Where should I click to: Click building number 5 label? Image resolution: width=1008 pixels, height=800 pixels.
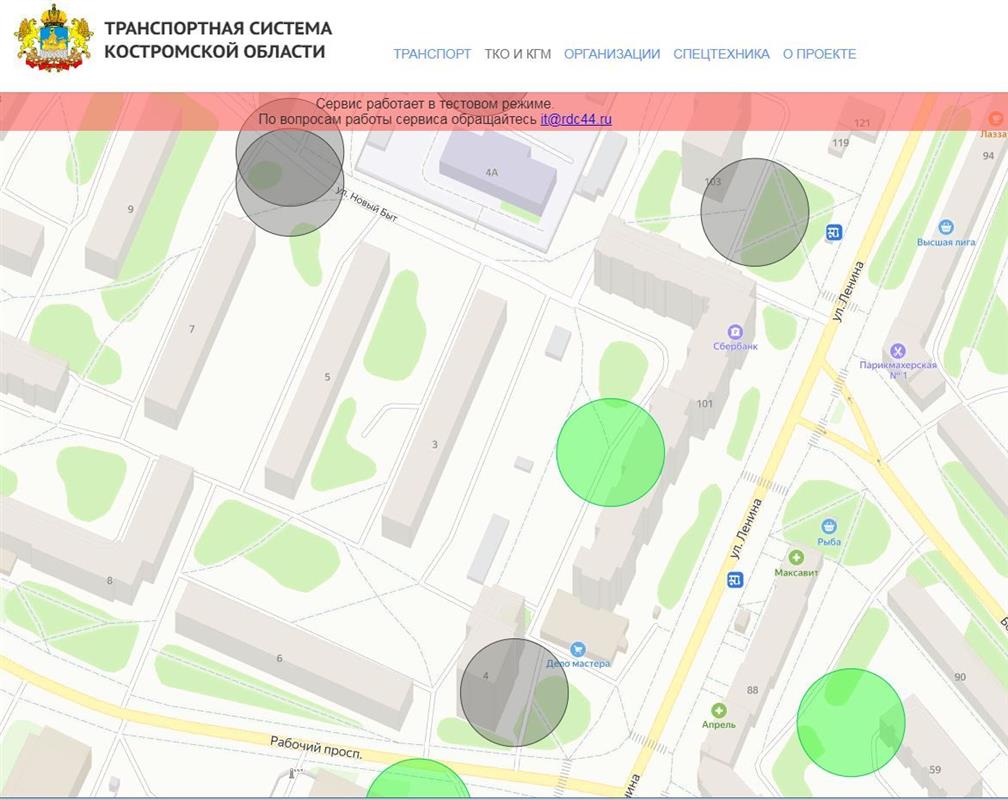[x=327, y=377]
